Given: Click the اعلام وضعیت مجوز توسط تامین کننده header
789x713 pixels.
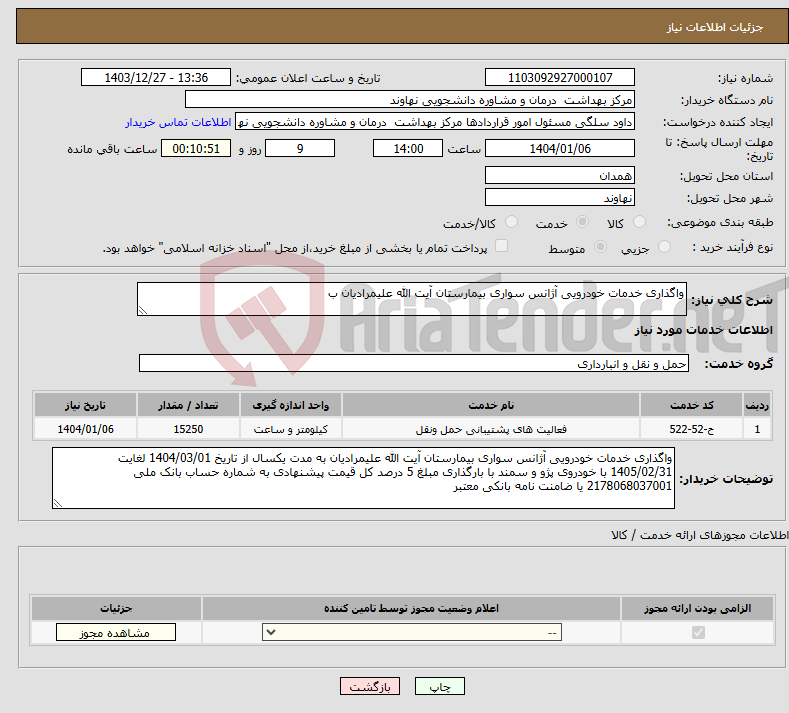Looking at the screenshot, I should tap(411, 608).
